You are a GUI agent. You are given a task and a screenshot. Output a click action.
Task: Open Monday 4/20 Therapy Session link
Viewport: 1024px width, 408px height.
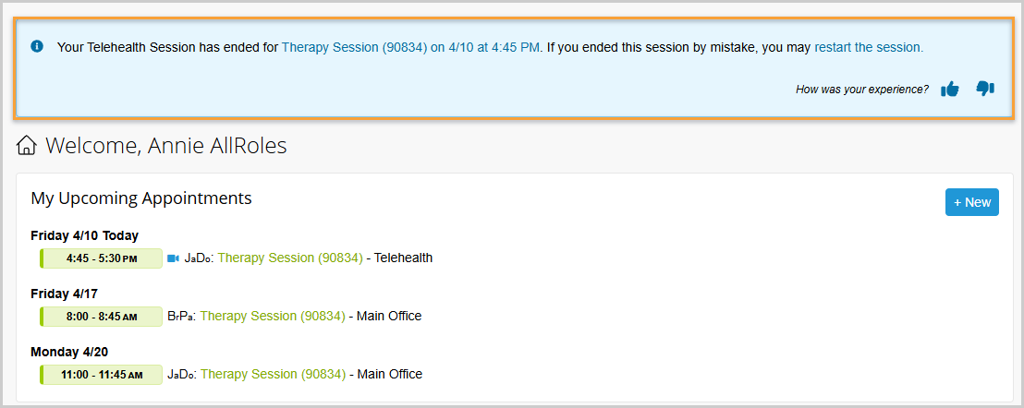tap(272, 375)
